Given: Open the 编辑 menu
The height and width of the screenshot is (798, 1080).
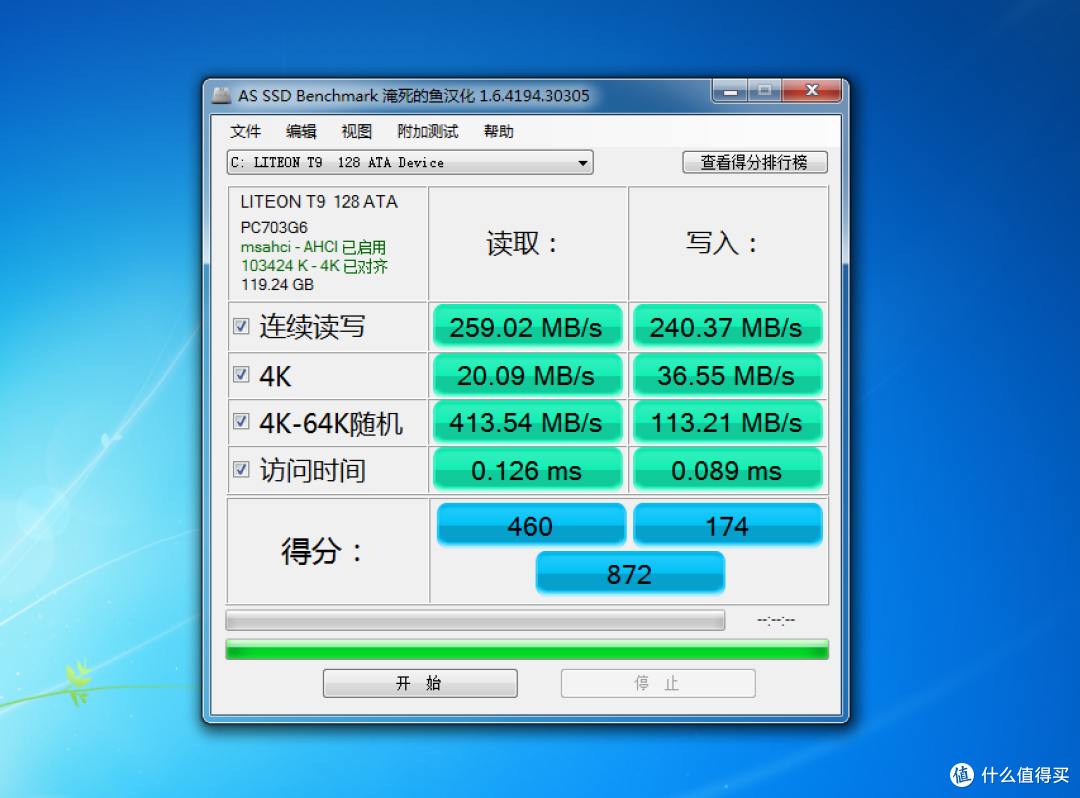Looking at the screenshot, I should coord(301,132).
